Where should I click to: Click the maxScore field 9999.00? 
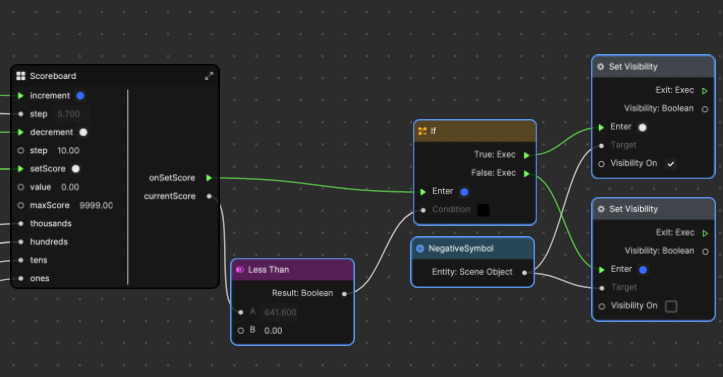96,206
